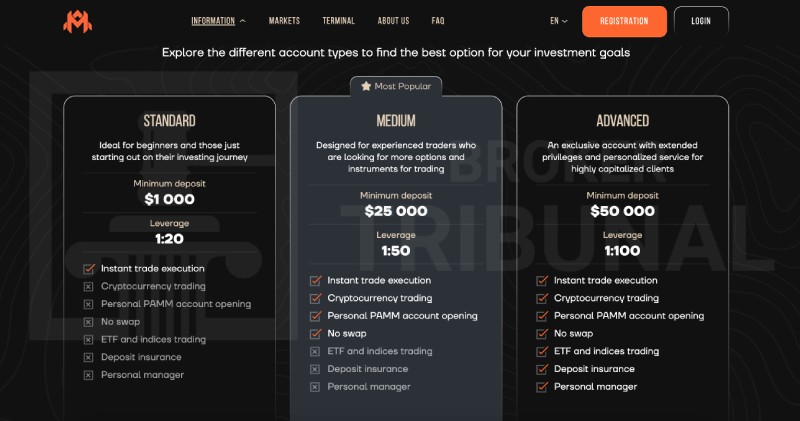Click the orange broker logo icon
Viewport: 800px width, 421px height.
coord(78,21)
